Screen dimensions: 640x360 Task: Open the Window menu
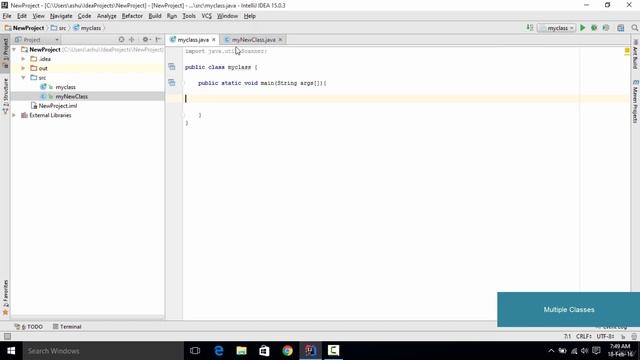point(227,16)
